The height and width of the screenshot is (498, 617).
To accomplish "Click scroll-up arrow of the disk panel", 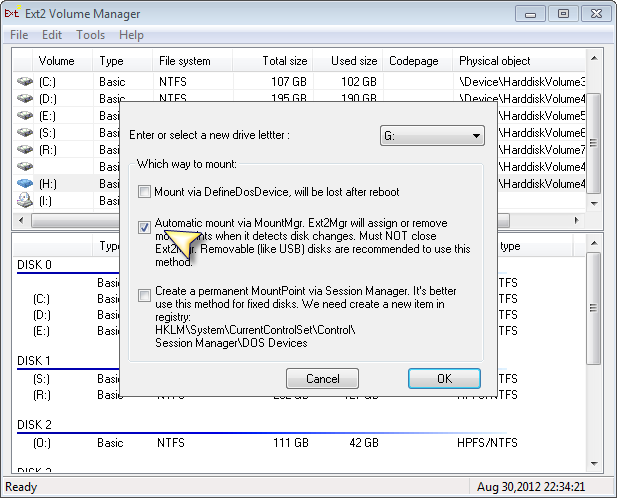I will [x=594, y=243].
